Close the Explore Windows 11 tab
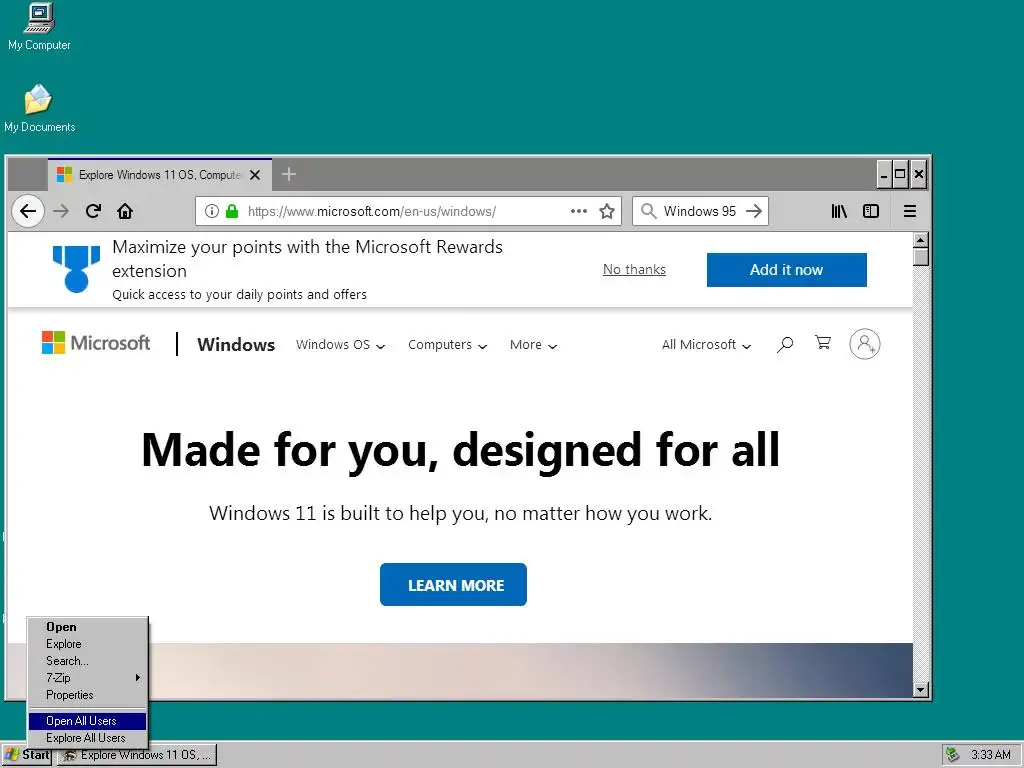 pyautogui.click(x=255, y=175)
